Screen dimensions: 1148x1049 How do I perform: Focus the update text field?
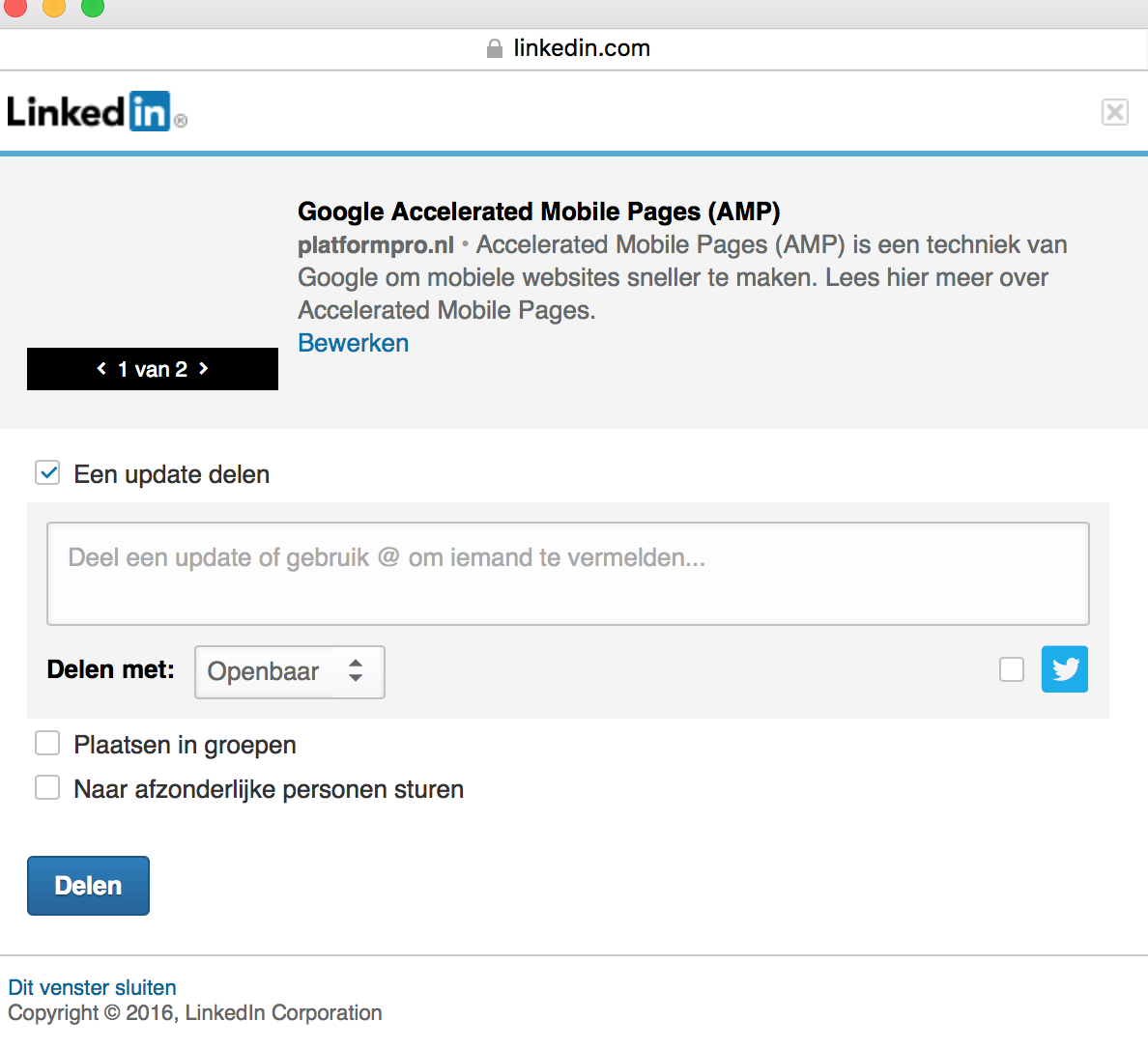tap(567, 573)
